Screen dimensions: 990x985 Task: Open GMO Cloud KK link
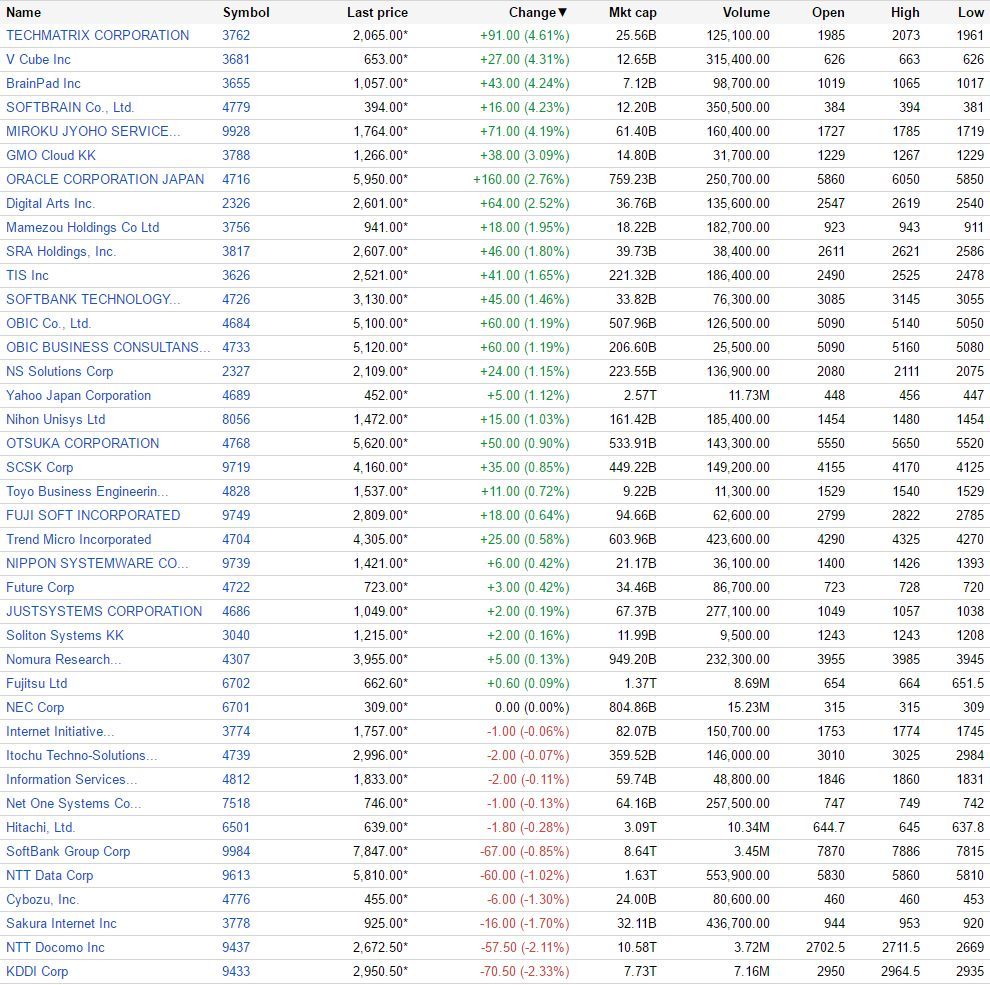point(51,155)
